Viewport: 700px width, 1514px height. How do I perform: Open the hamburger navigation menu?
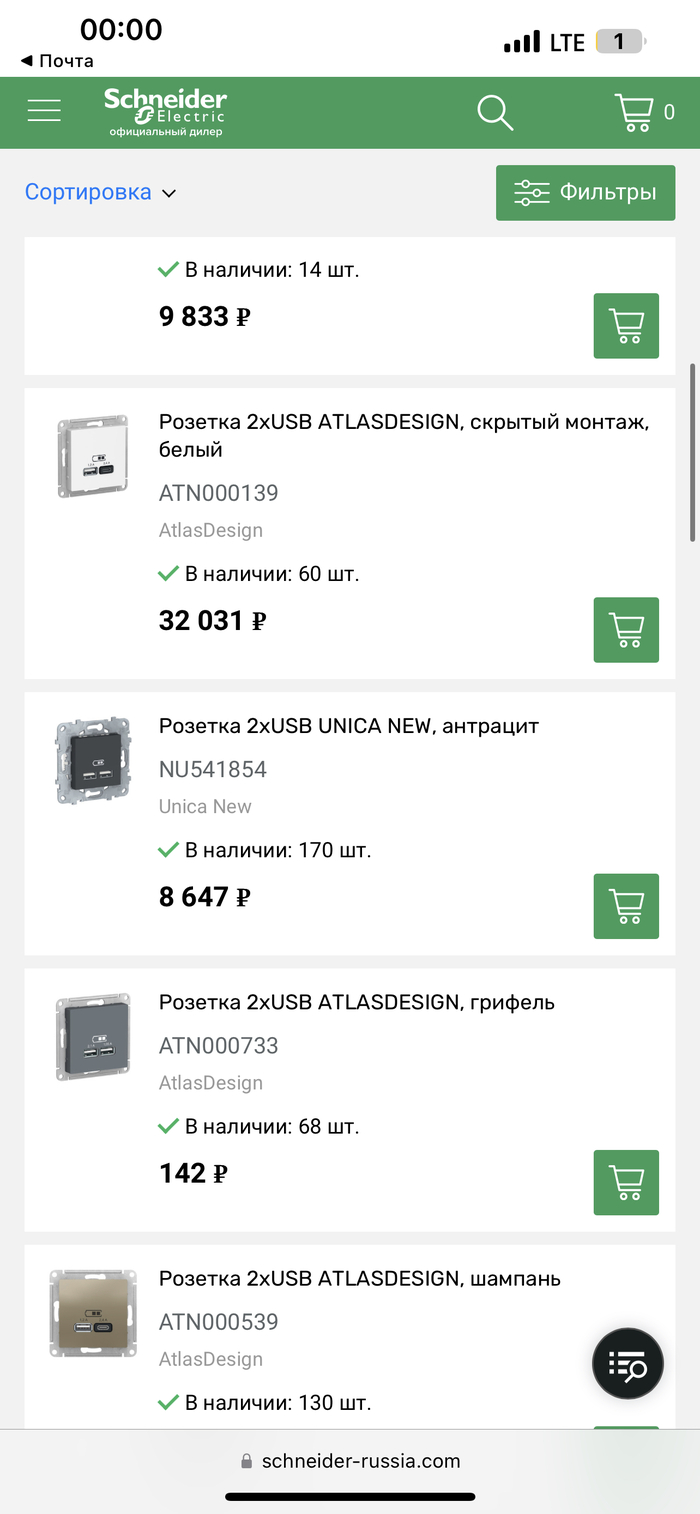[44, 111]
